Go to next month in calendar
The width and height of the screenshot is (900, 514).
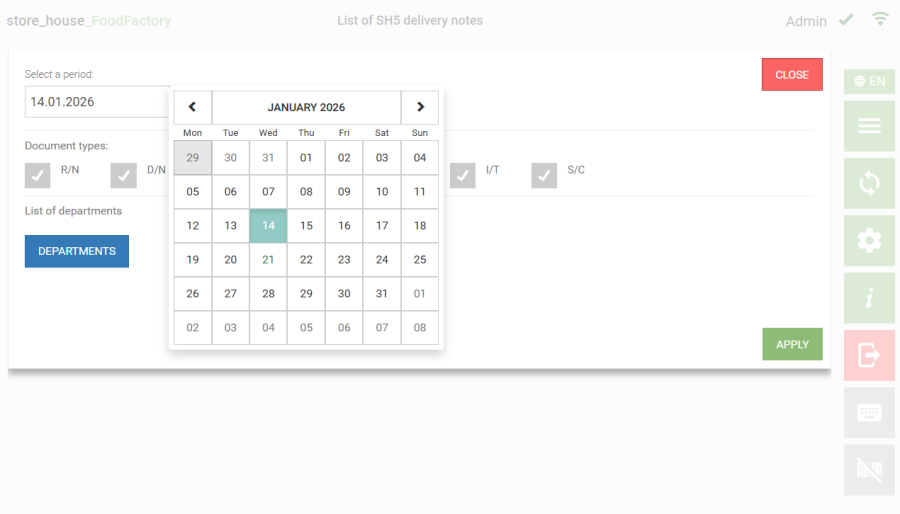420,107
